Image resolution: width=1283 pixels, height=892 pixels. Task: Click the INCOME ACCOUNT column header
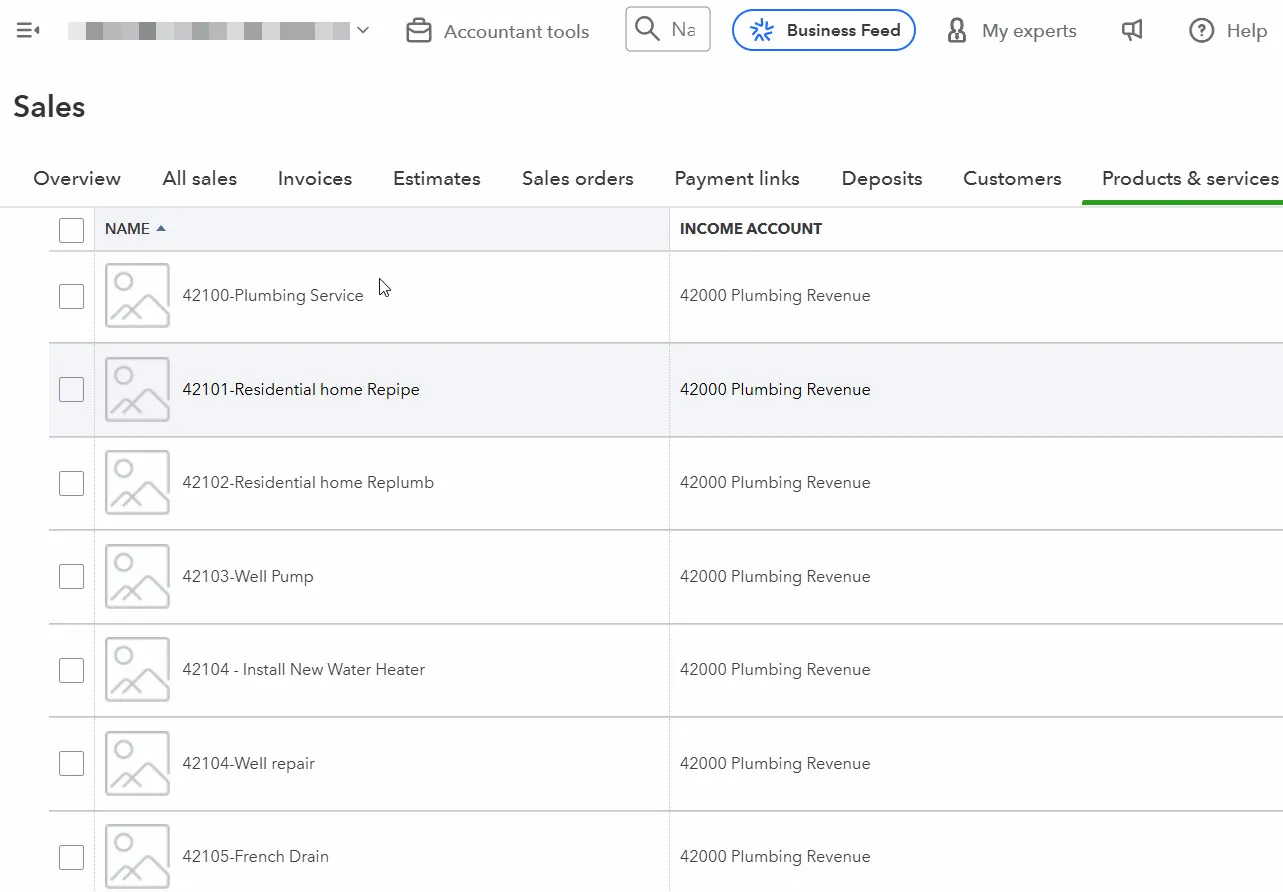click(751, 229)
